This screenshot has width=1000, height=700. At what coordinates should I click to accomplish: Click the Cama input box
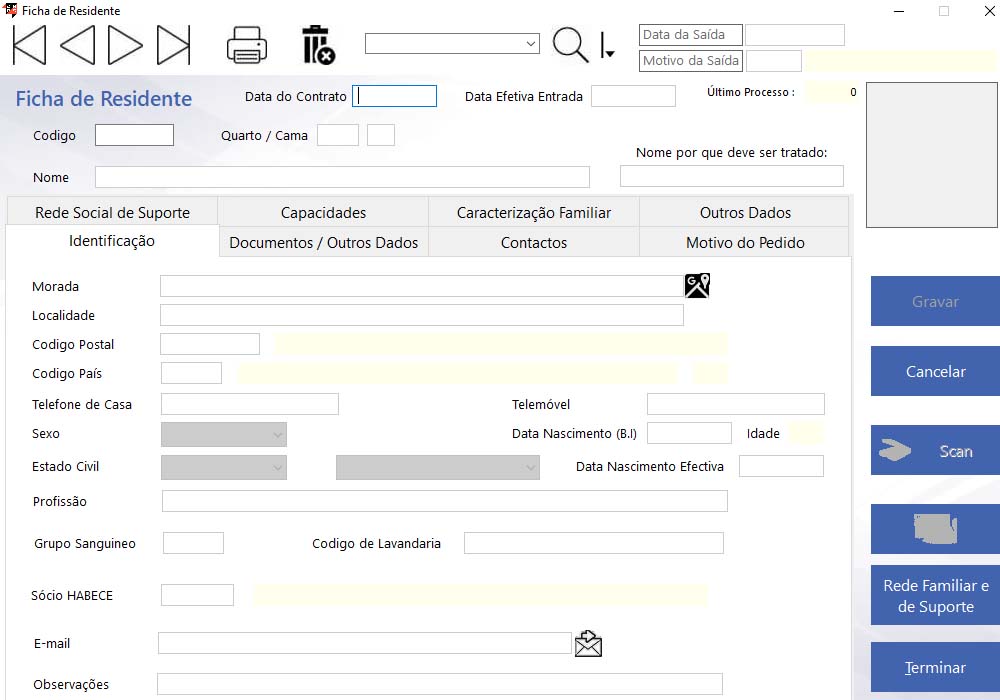point(381,135)
